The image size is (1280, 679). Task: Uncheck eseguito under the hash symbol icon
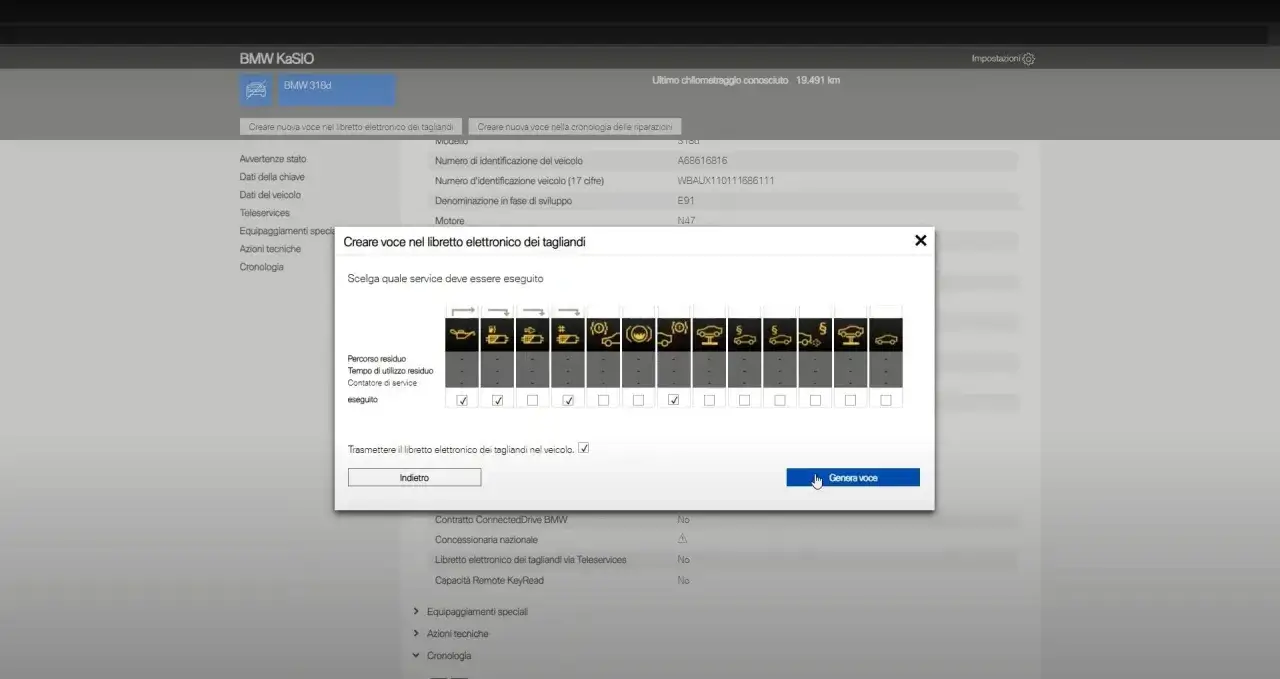(x=568, y=400)
